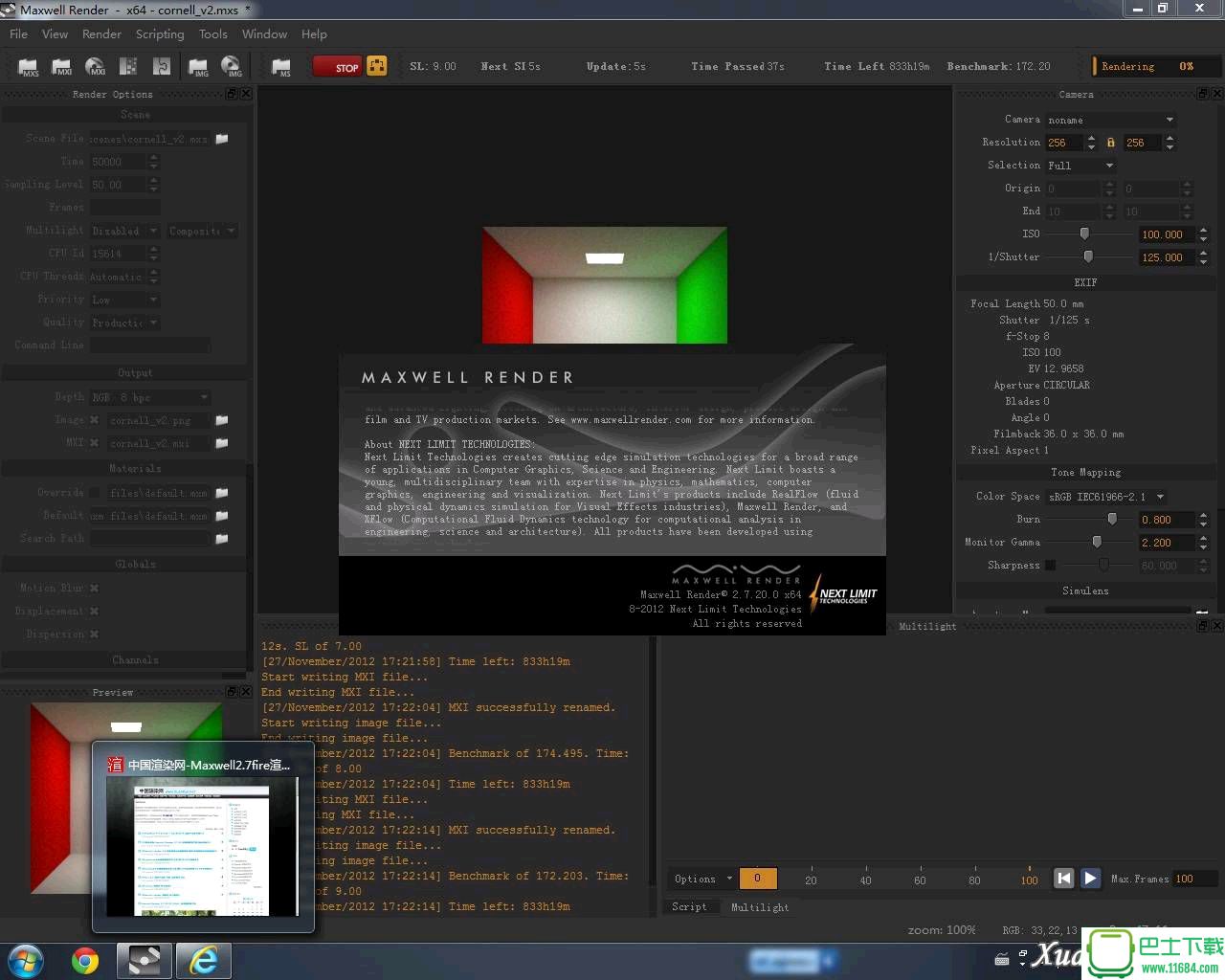The width and height of the screenshot is (1225, 980).
Task: Toggle Displacement checkbox
Action: tap(95, 612)
